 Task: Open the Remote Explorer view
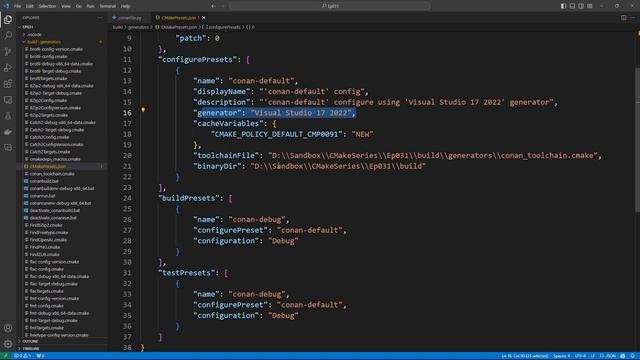(8, 100)
